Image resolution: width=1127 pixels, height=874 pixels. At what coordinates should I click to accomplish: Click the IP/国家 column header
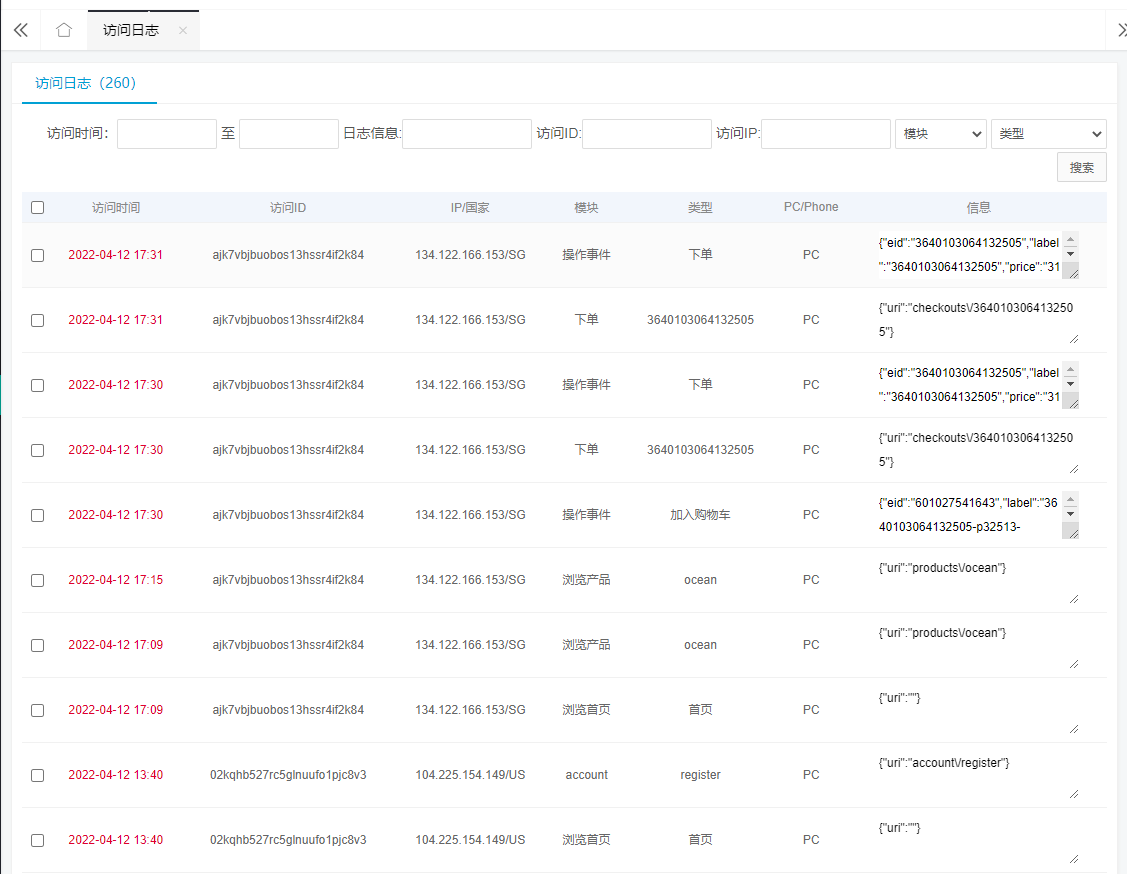click(470, 208)
